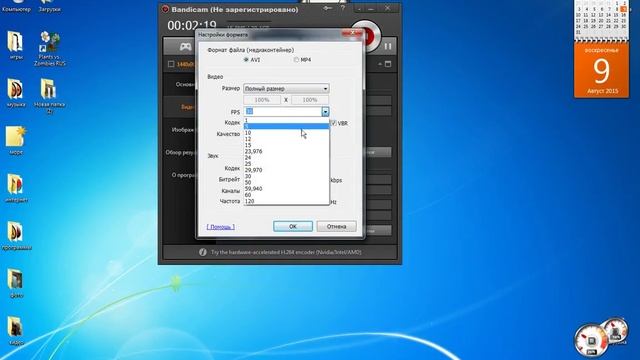
Task: Select the gamepad game recording mode icon
Action: [x=186, y=46]
